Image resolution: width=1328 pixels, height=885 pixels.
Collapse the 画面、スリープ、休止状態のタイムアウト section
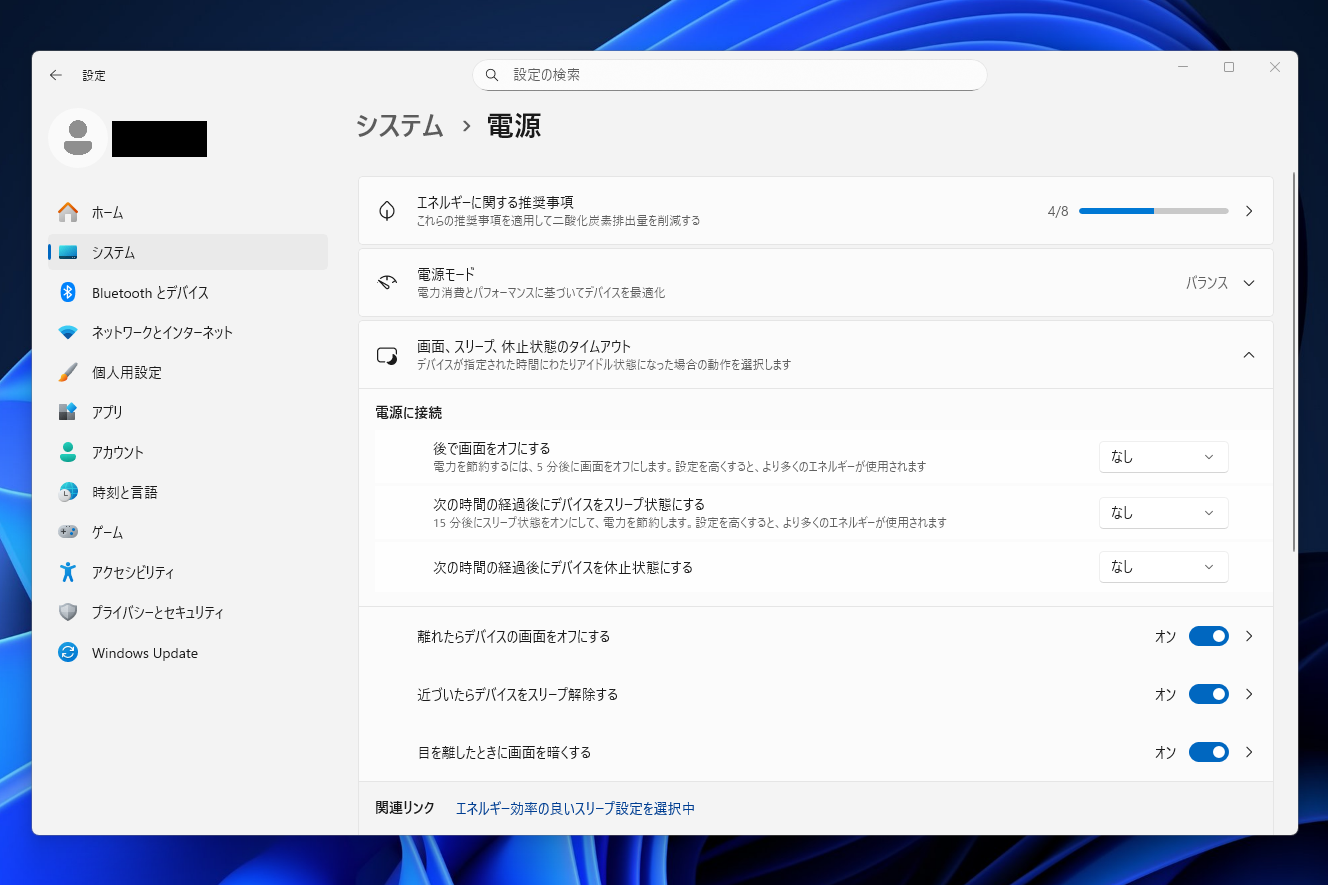[1248, 355]
